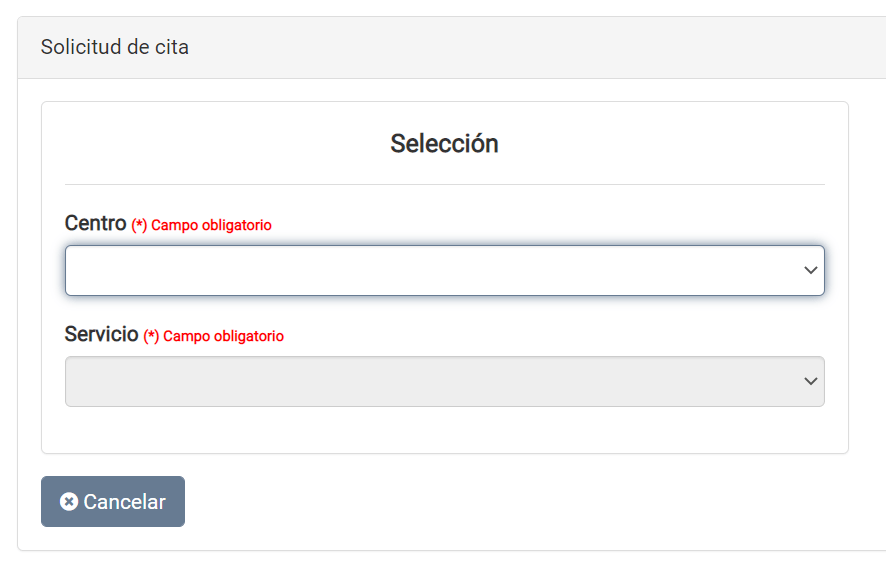Viewport: 886px width, 563px height.
Task: Click the Centro dropdown chevron arrow
Action: (x=811, y=271)
